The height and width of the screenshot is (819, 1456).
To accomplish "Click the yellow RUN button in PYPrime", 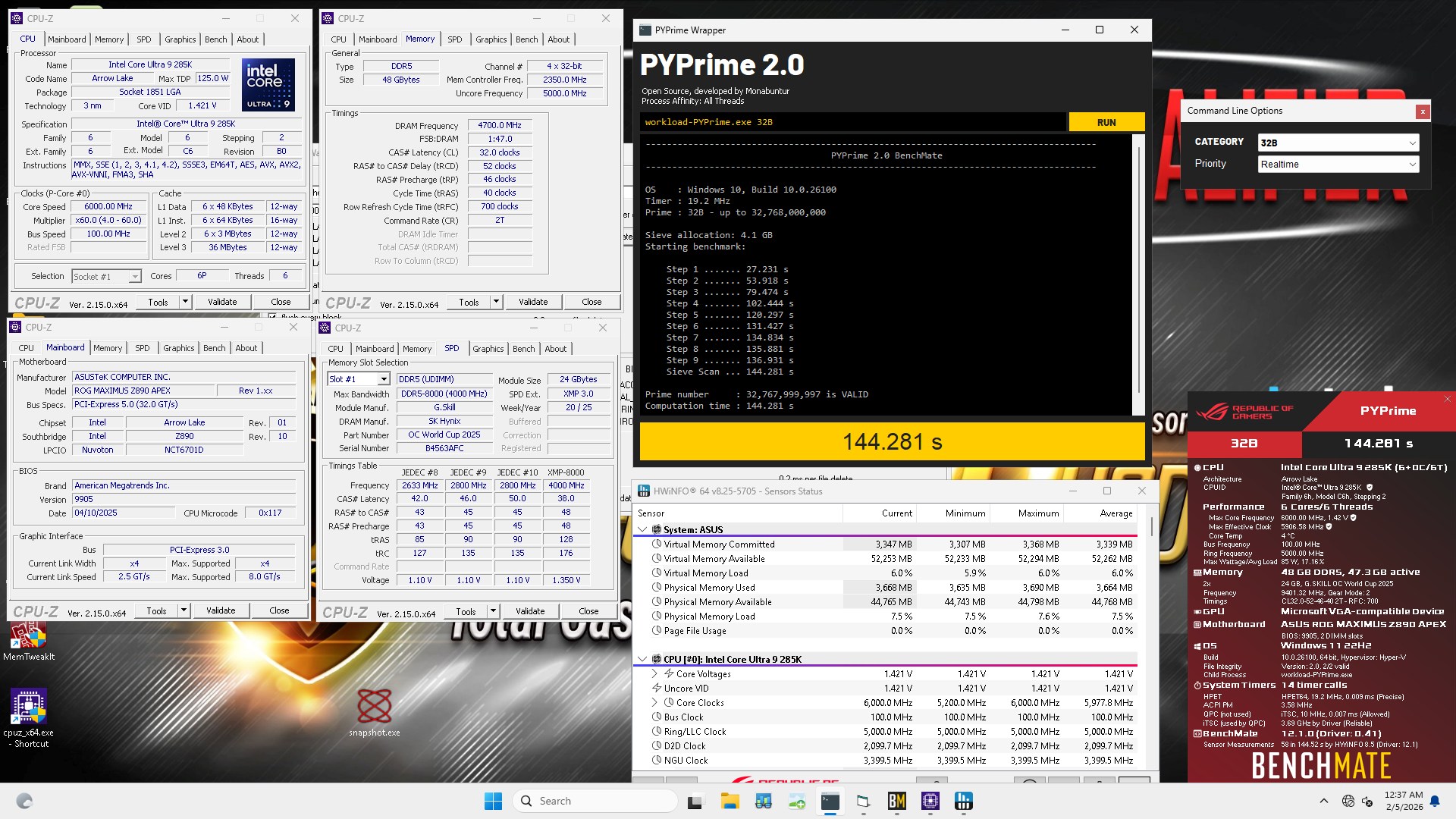I will point(1106,122).
